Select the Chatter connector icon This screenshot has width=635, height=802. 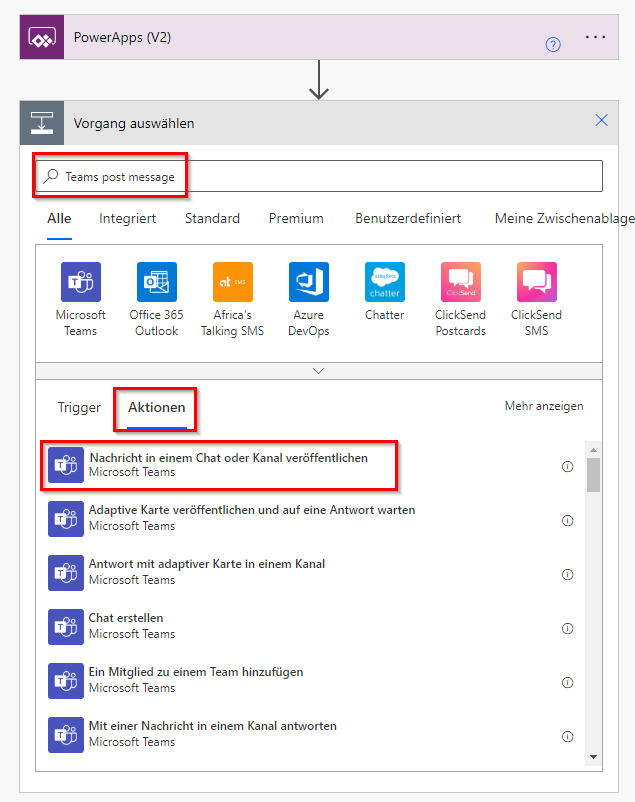pos(385,282)
